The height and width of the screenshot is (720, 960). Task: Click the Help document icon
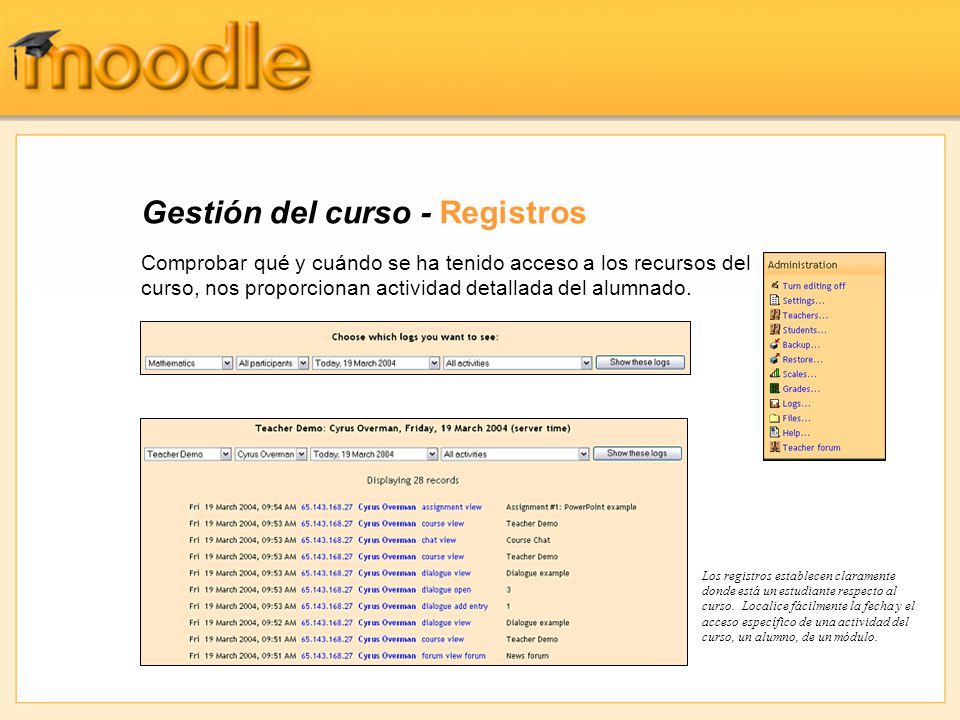click(774, 432)
